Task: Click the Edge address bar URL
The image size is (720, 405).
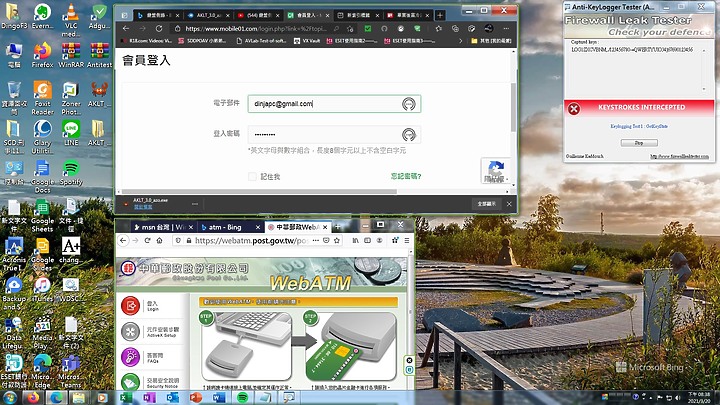Action: pyautogui.click(x=256, y=28)
